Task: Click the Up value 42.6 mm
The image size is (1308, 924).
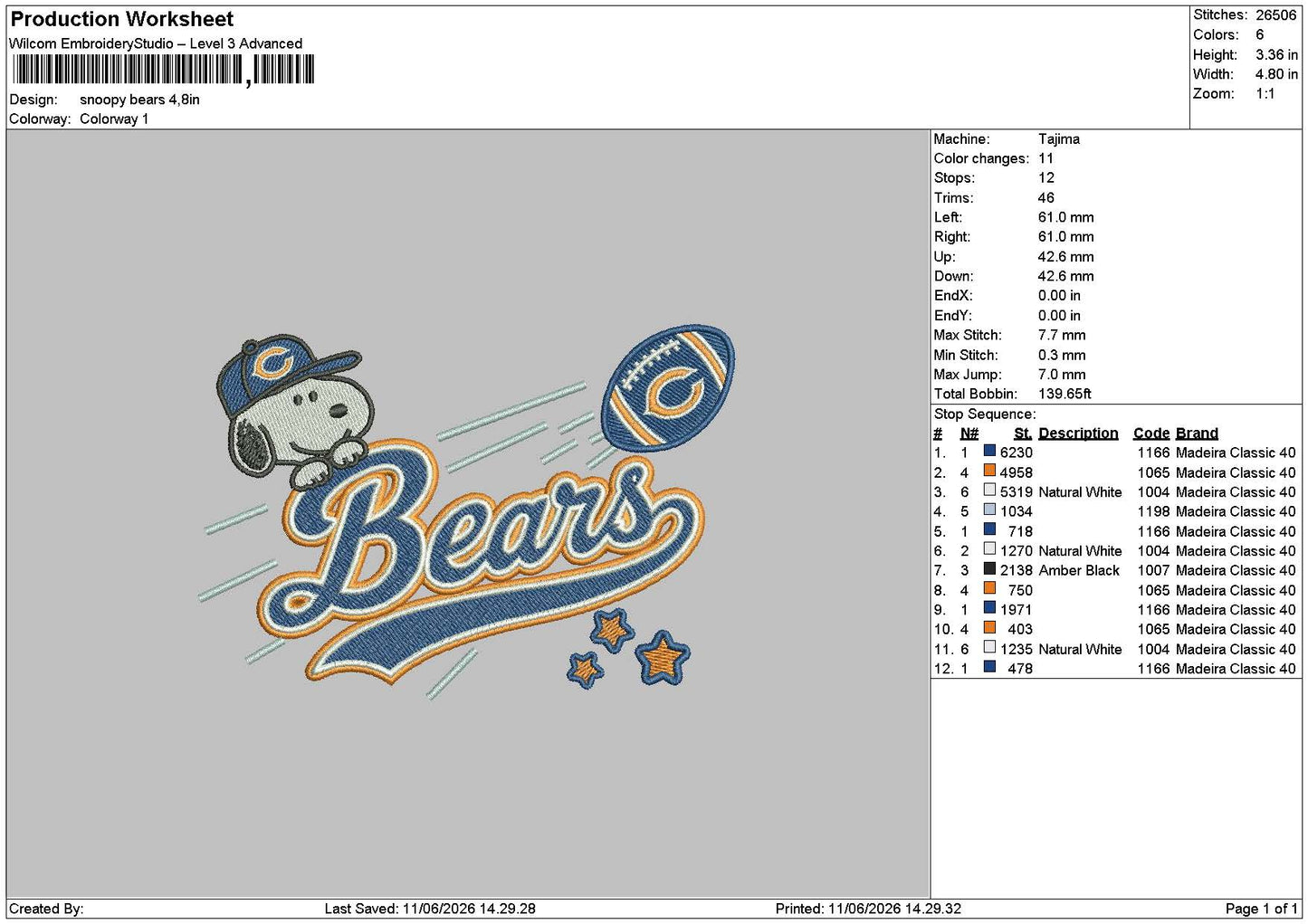Action: click(x=1066, y=257)
